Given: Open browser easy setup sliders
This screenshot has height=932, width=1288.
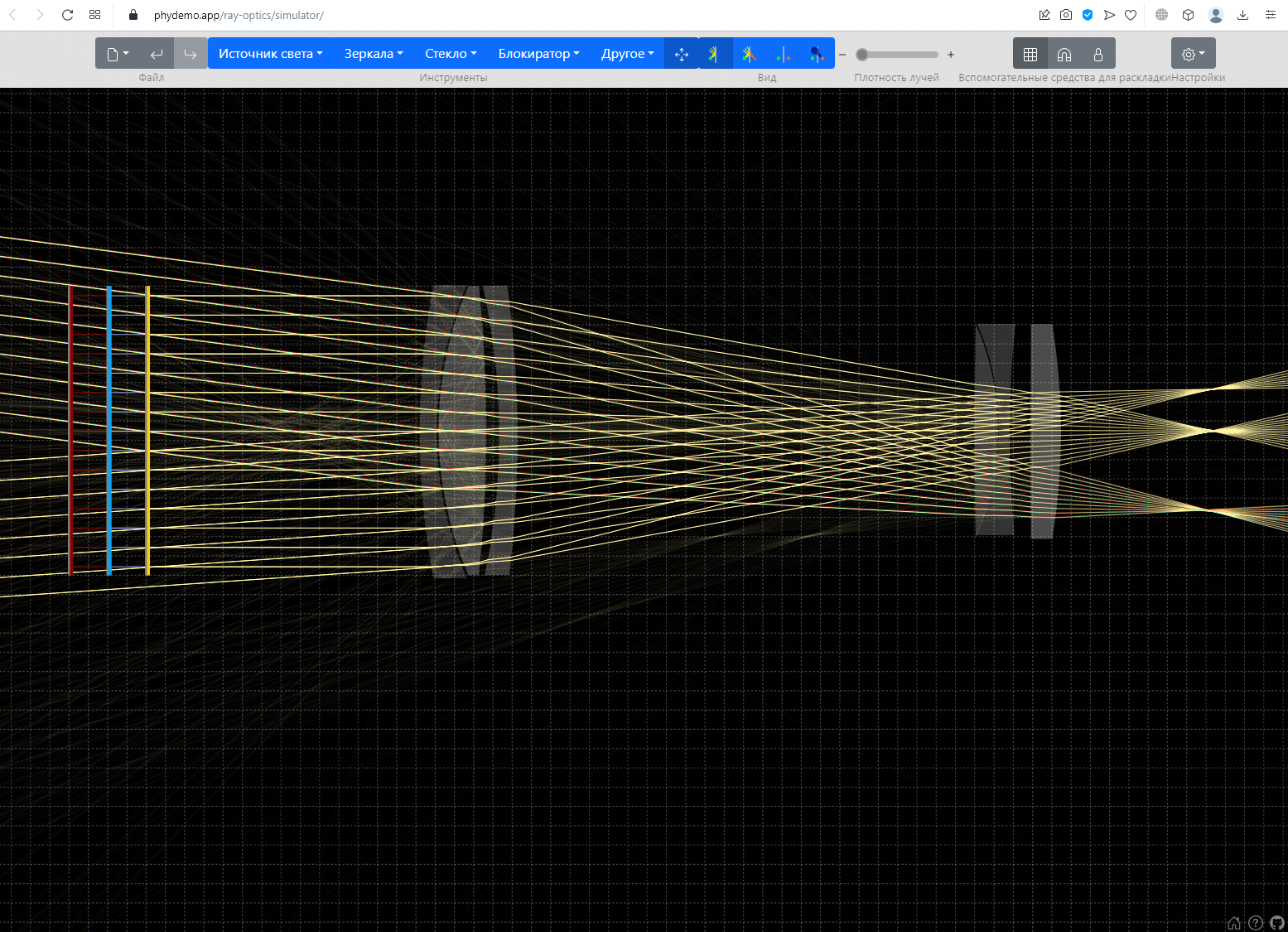Looking at the screenshot, I should pyautogui.click(x=1271, y=15).
